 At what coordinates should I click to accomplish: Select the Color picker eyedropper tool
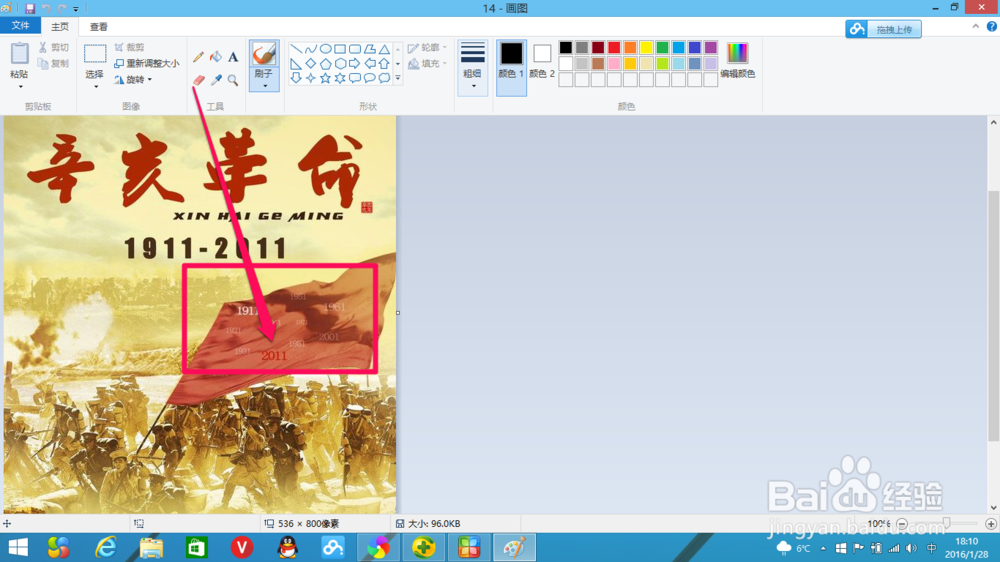point(216,80)
